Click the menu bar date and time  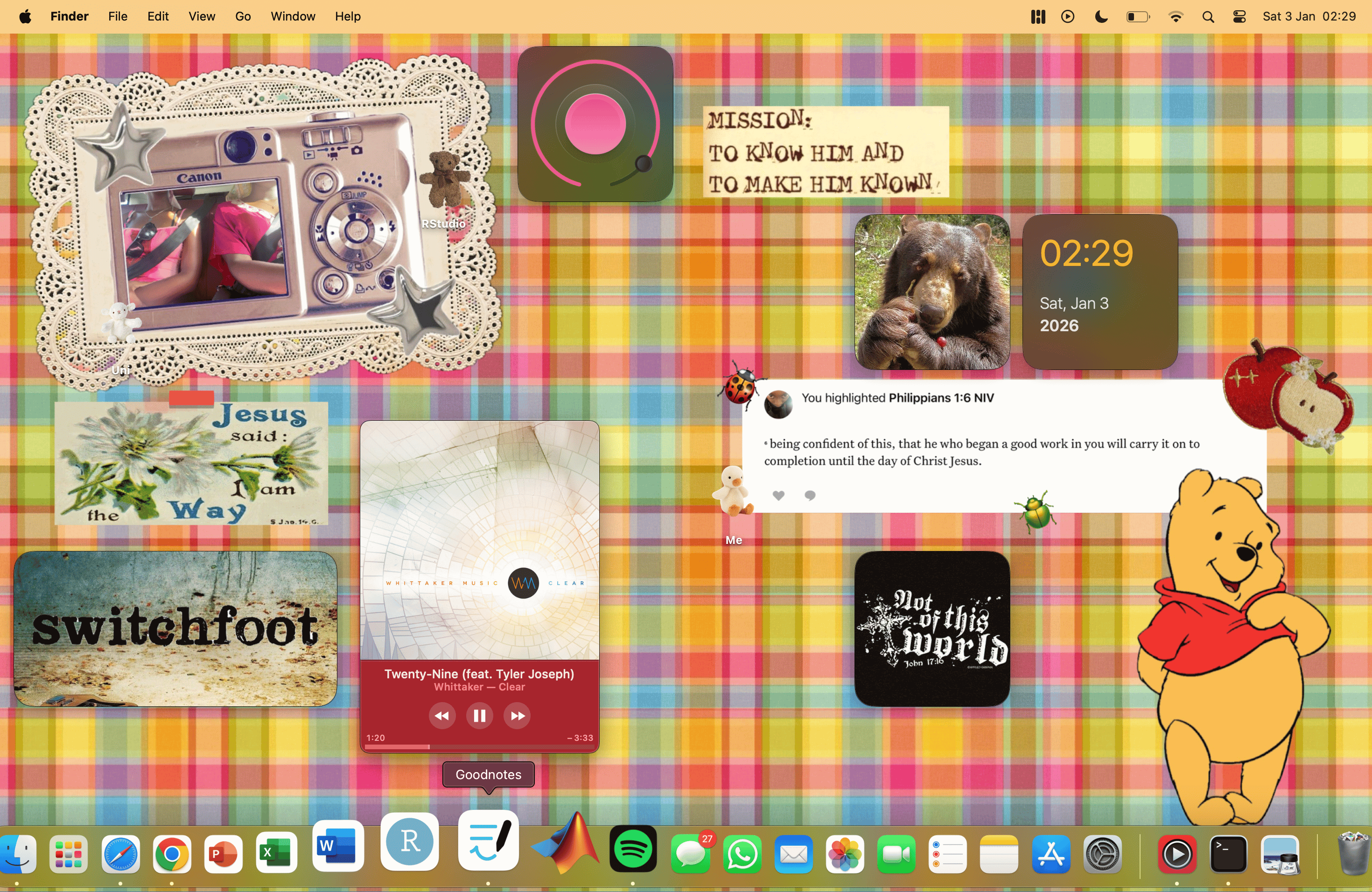point(1309,16)
